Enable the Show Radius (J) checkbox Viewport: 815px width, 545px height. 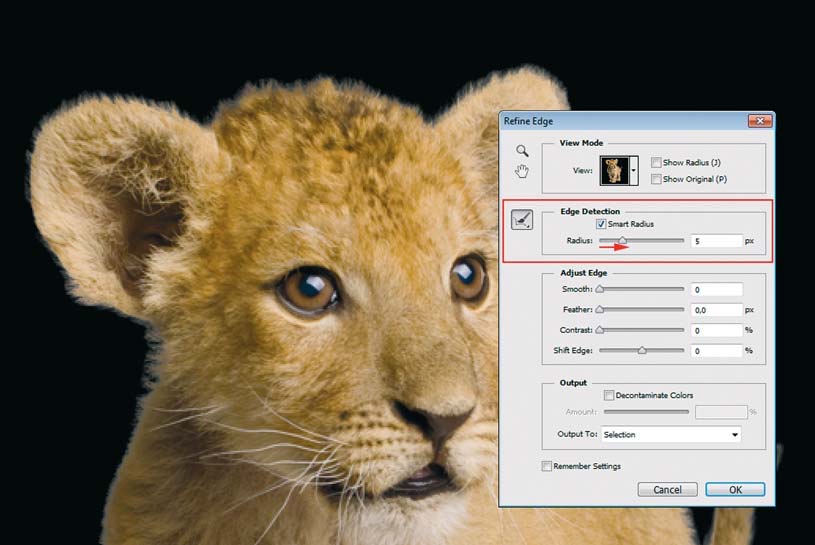[656, 163]
